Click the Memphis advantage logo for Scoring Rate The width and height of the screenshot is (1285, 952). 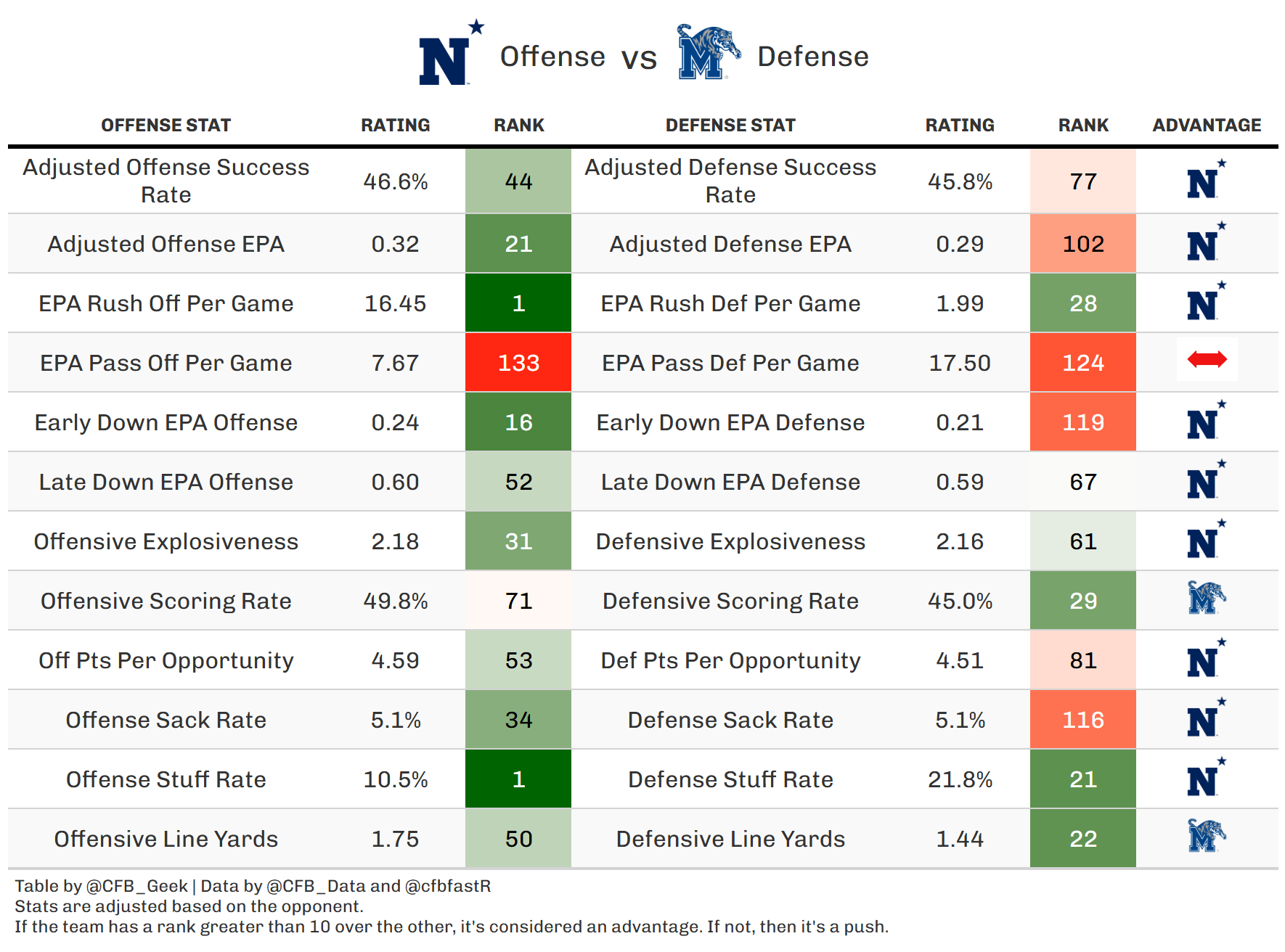[1206, 599]
